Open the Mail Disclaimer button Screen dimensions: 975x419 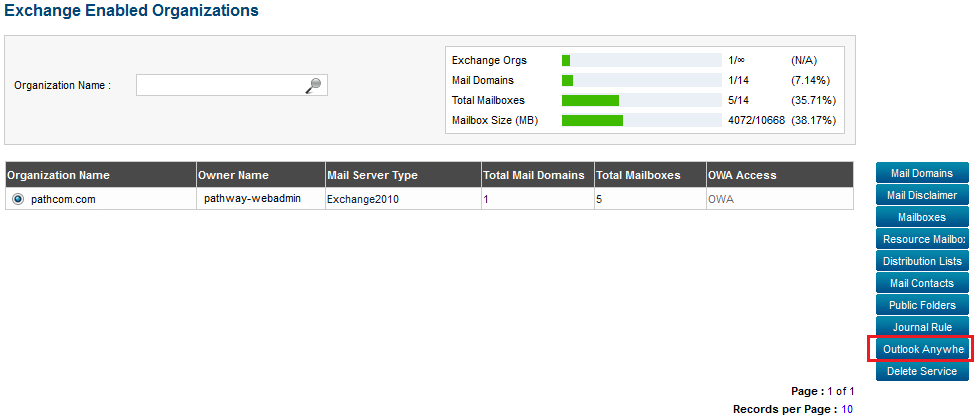(922, 195)
